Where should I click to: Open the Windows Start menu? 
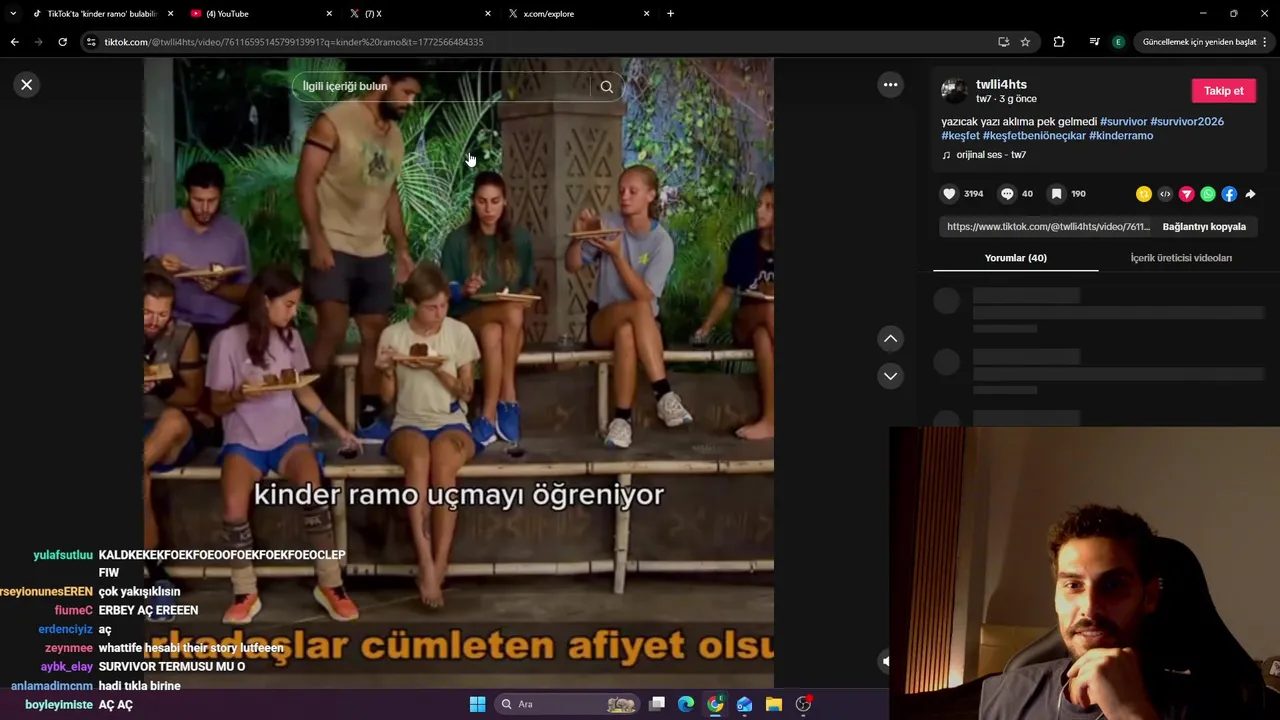pyautogui.click(x=477, y=704)
